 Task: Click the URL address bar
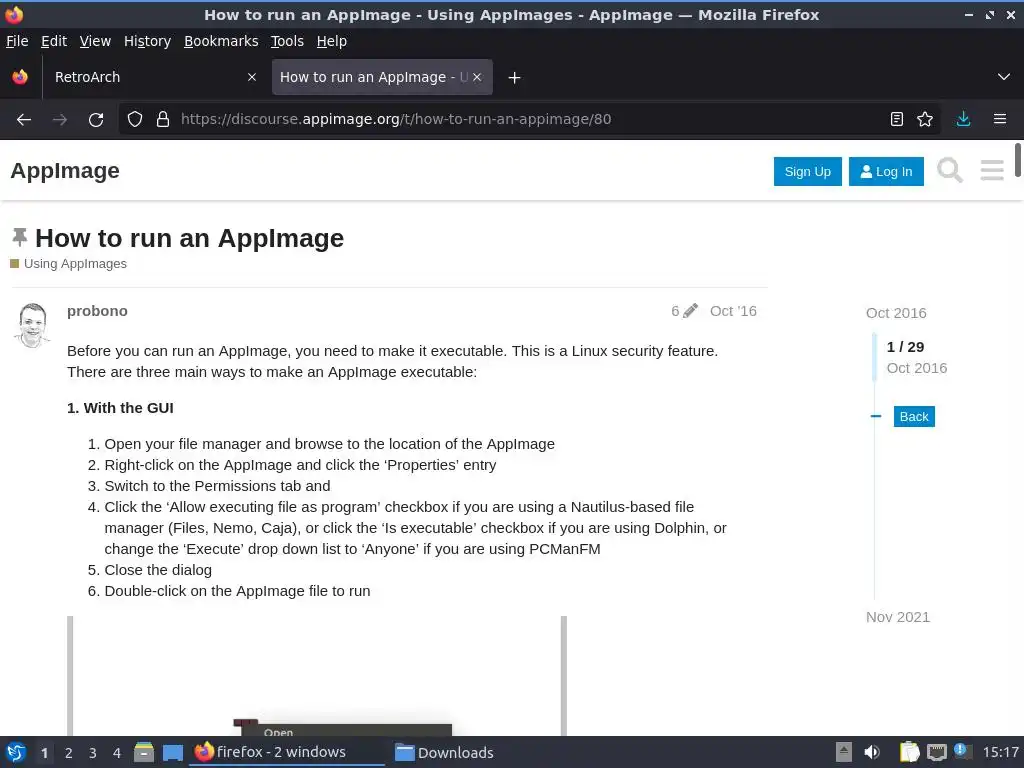[x=529, y=120]
